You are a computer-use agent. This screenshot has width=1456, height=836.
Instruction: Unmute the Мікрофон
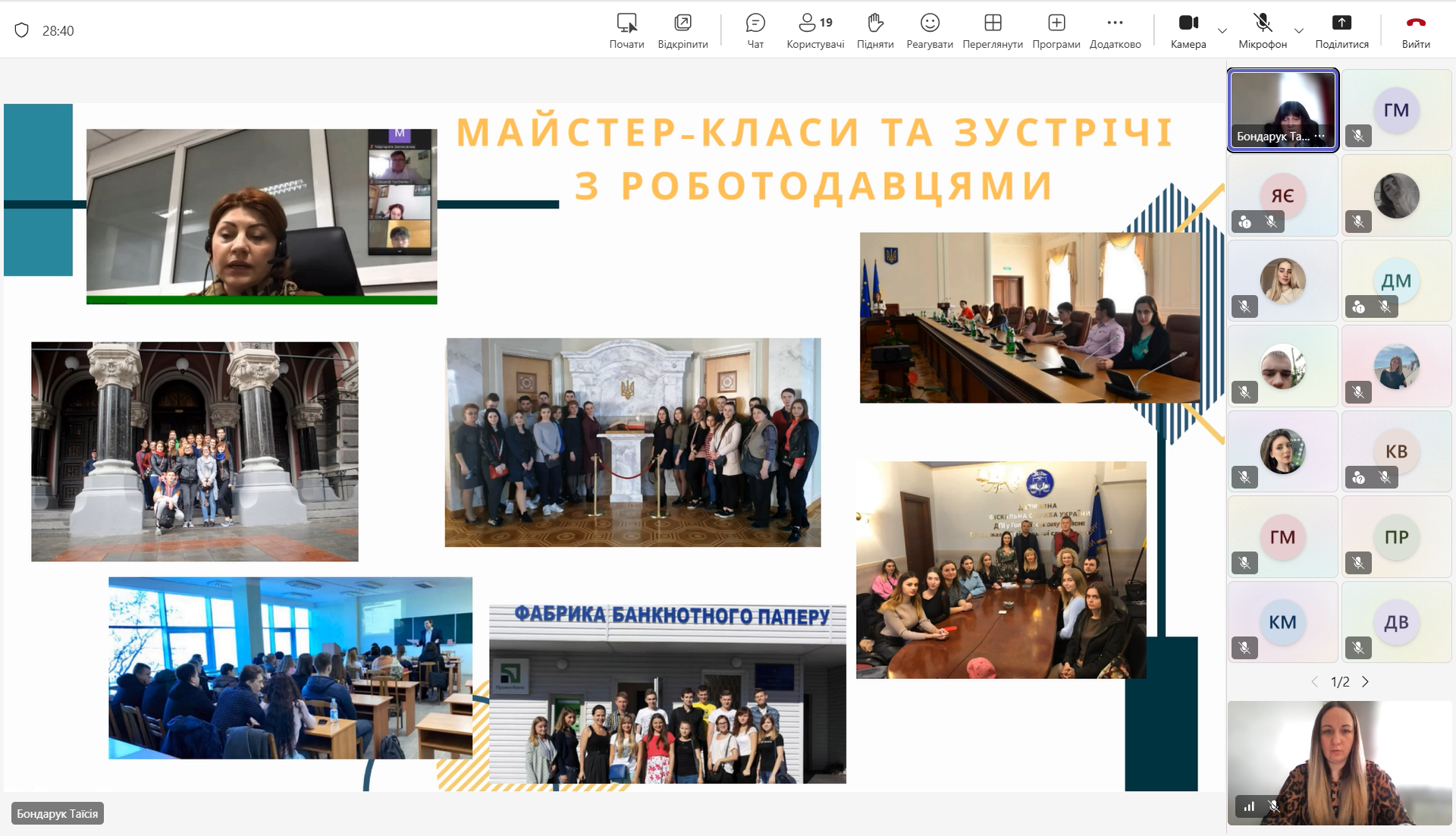click(1263, 30)
